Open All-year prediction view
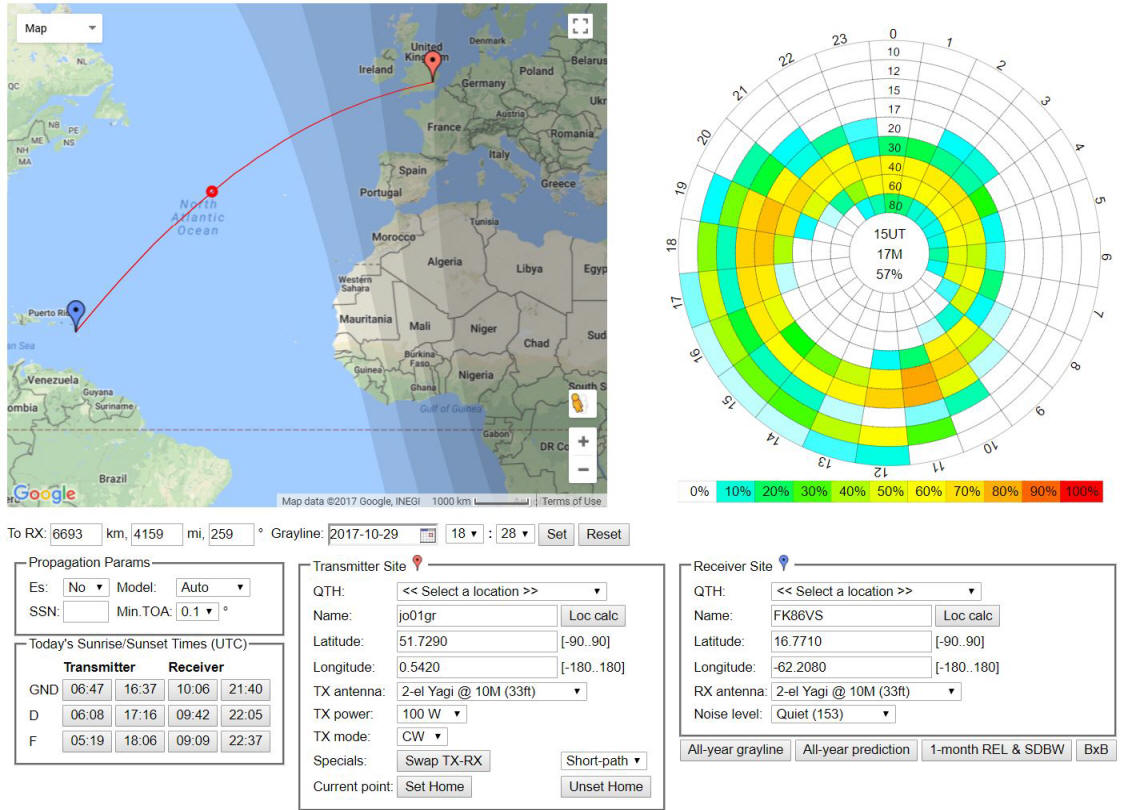Screen dimensions: 1139x810 click(856, 750)
